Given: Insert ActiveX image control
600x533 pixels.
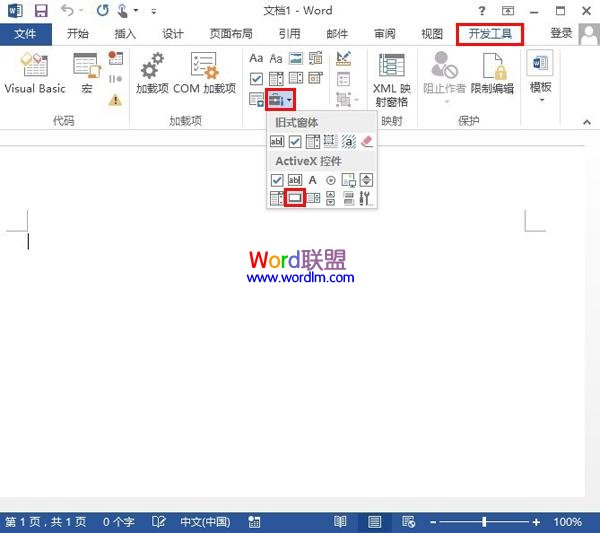Looking at the screenshot, I should click(x=349, y=180).
